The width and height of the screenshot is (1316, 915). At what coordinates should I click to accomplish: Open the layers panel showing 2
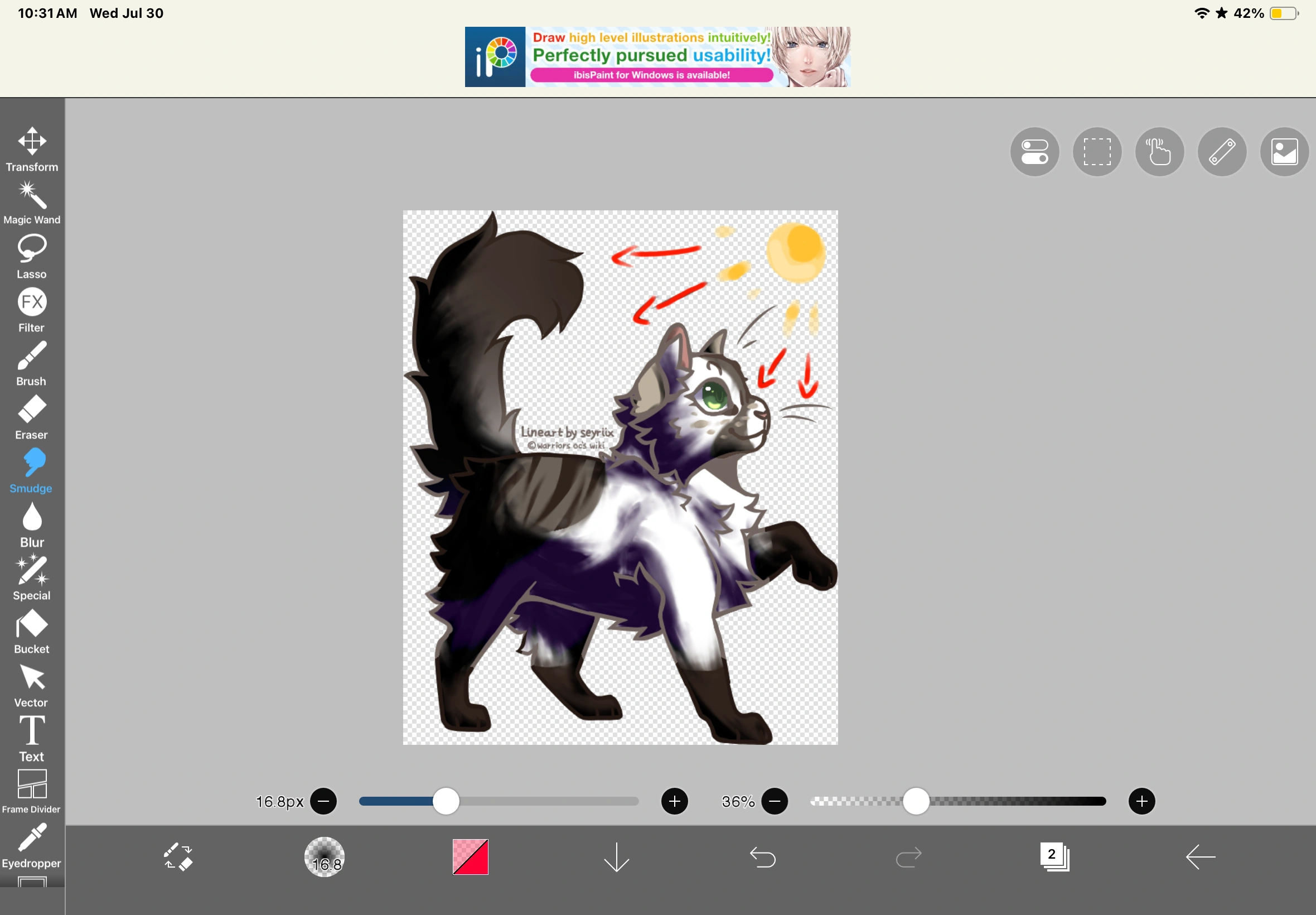pyautogui.click(x=1054, y=857)
